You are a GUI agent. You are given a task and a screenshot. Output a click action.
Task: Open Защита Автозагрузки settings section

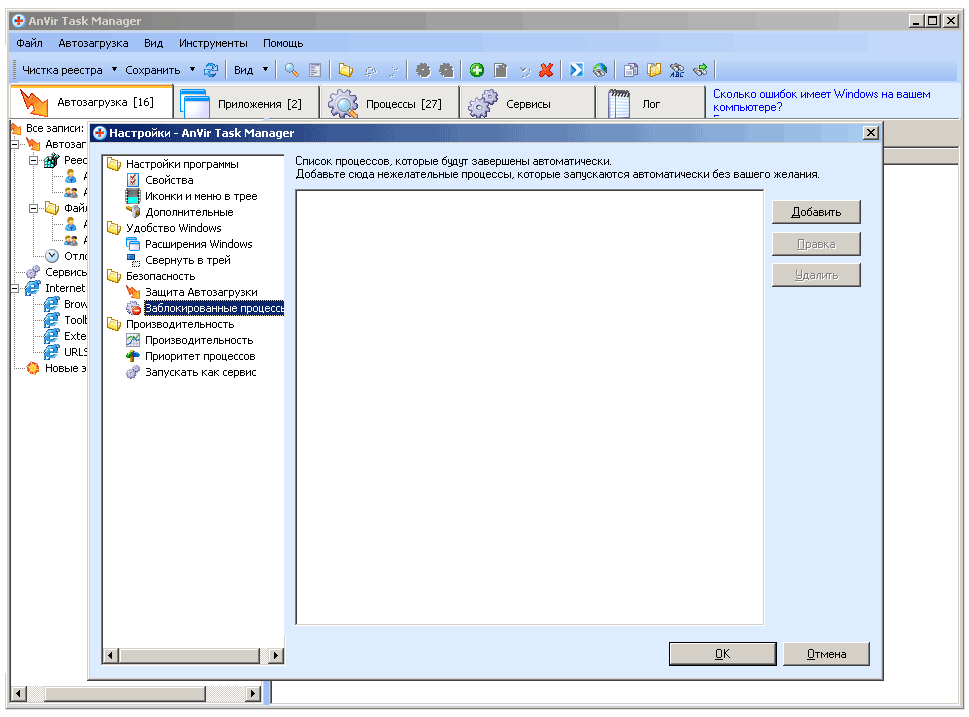click(x=193, y=292)
